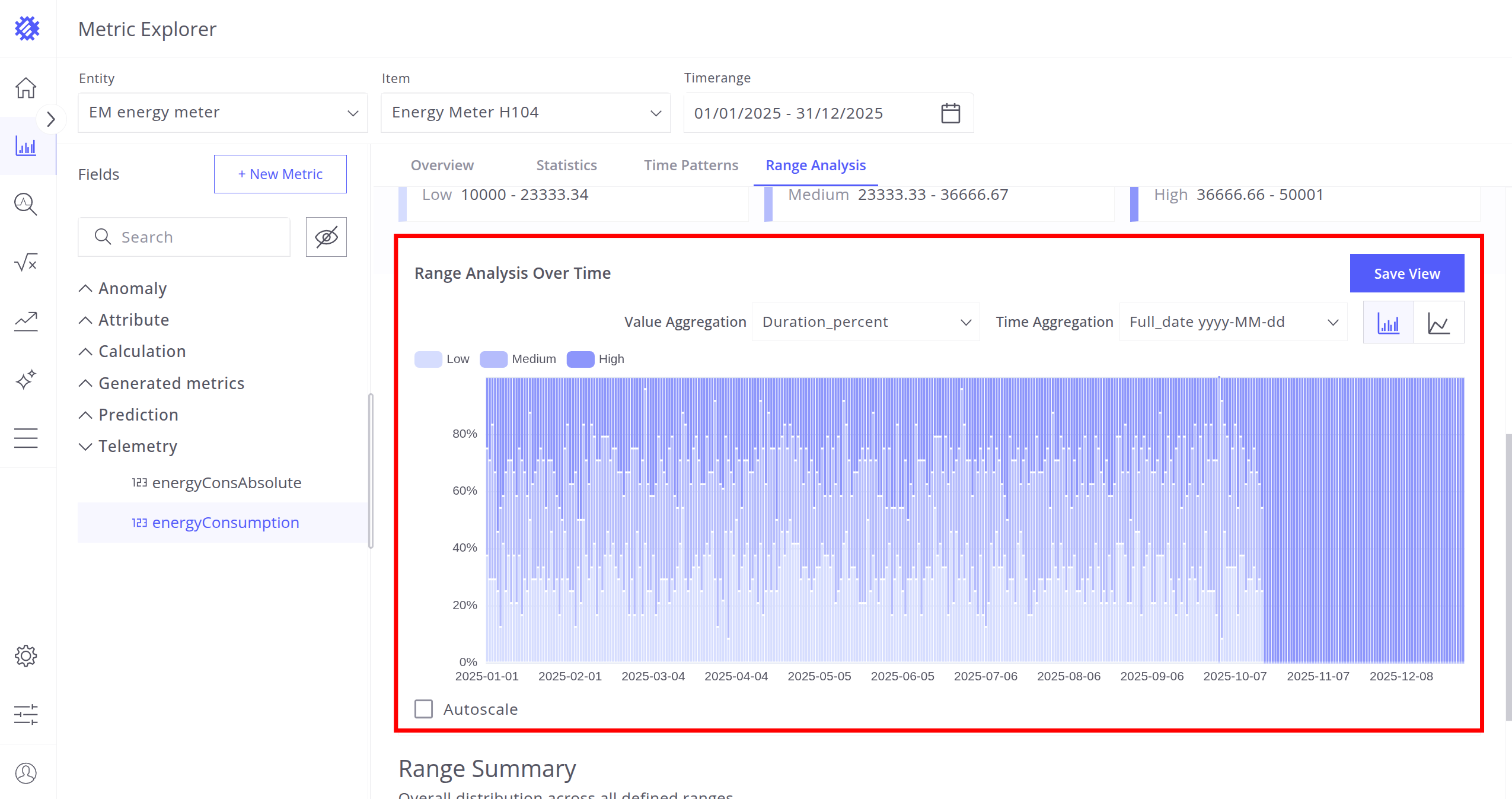Click the Save View button
The width and height of the screenshot is (1512, 799).
pos(1406,273)
